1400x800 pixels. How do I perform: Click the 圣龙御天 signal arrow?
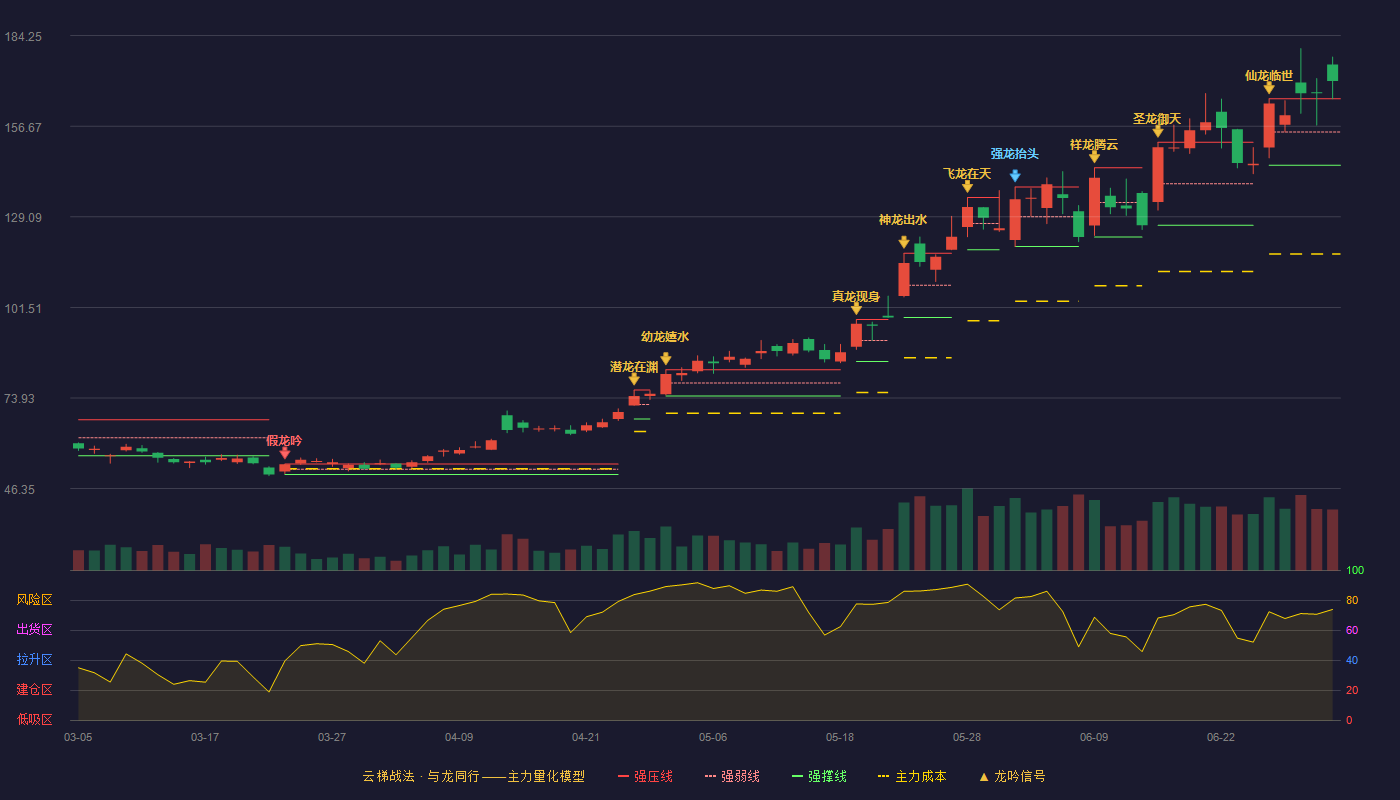coord(1158,131)
